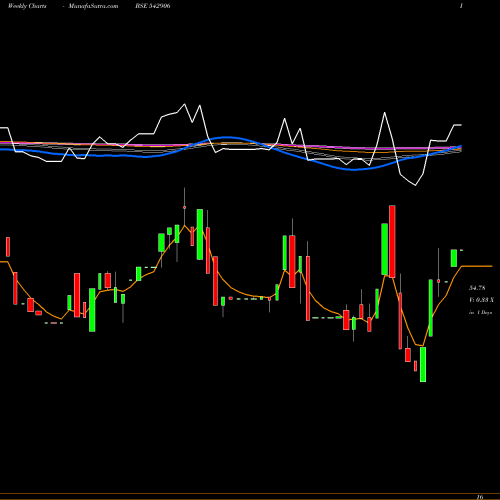Click the "34.78" price value
500x500 pixels.
(x=477, y=288)
